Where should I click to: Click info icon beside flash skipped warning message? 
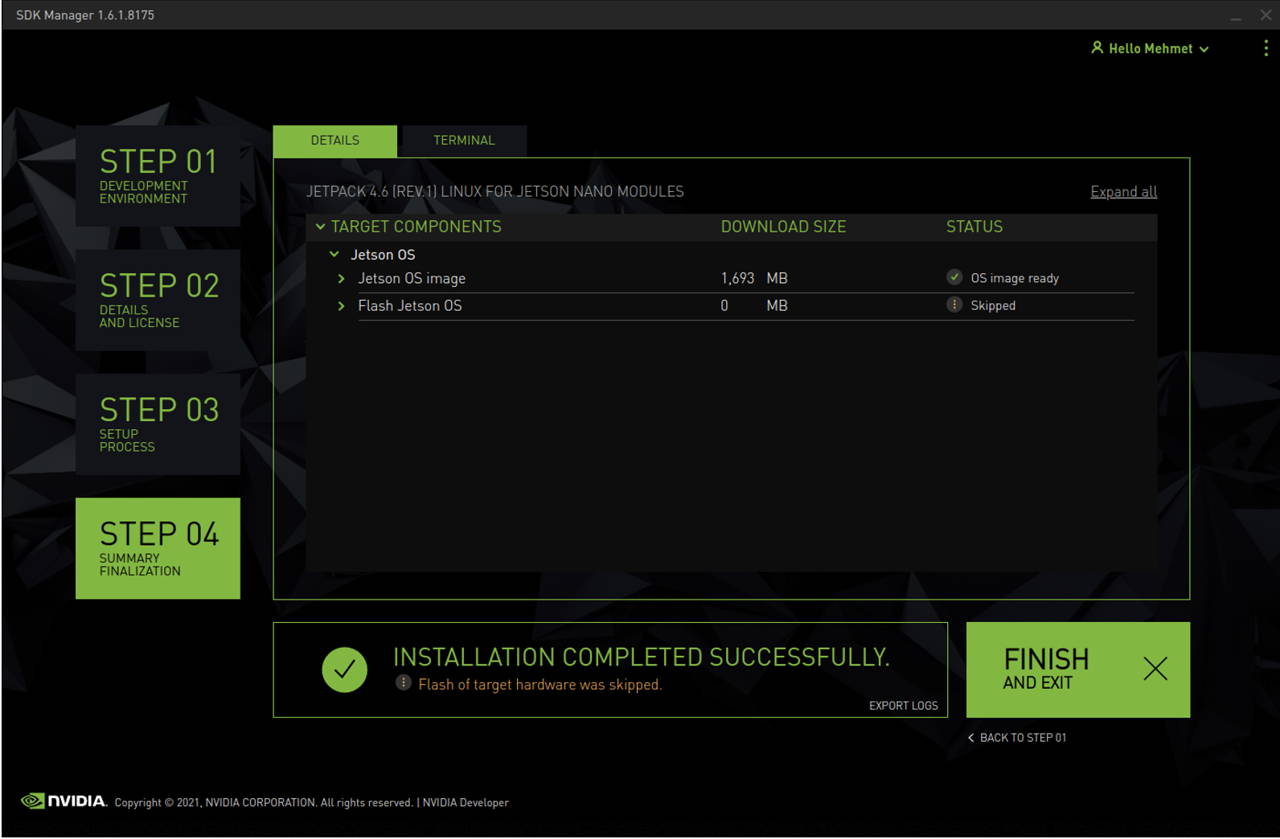click(x=404, y=684)
